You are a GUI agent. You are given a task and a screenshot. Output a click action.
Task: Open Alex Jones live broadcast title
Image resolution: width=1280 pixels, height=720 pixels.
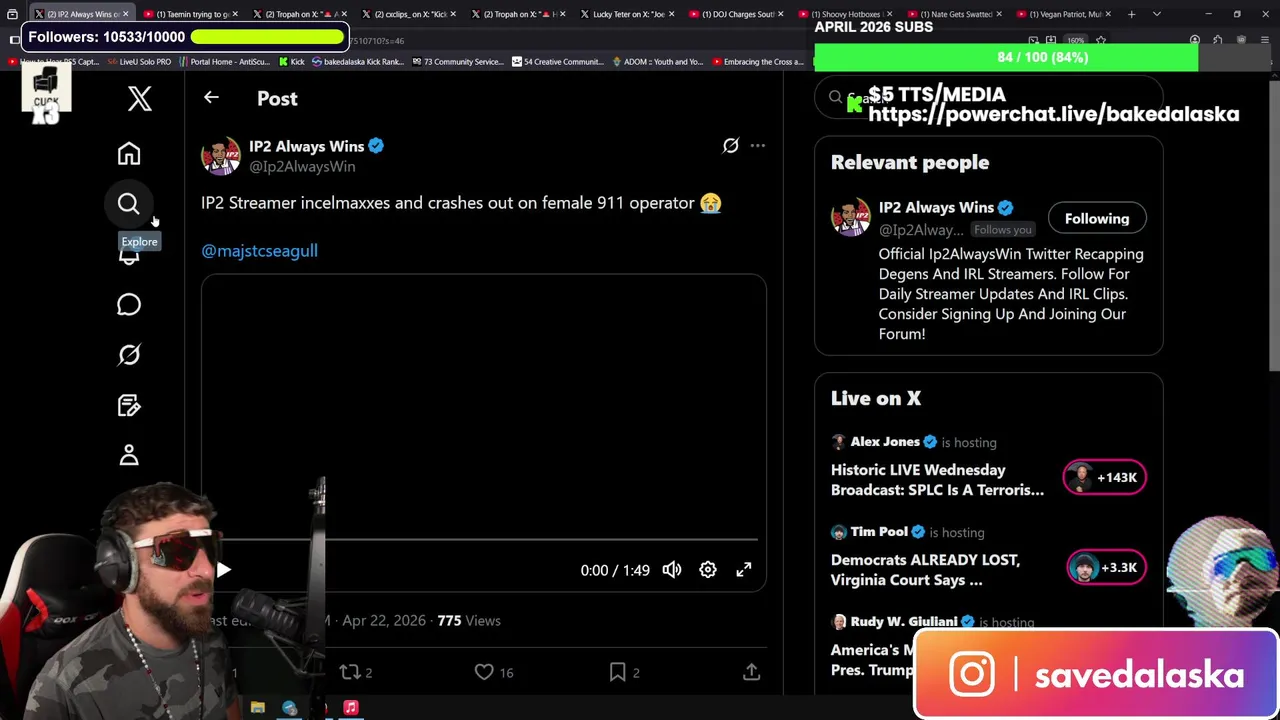(x=937, y=480)
